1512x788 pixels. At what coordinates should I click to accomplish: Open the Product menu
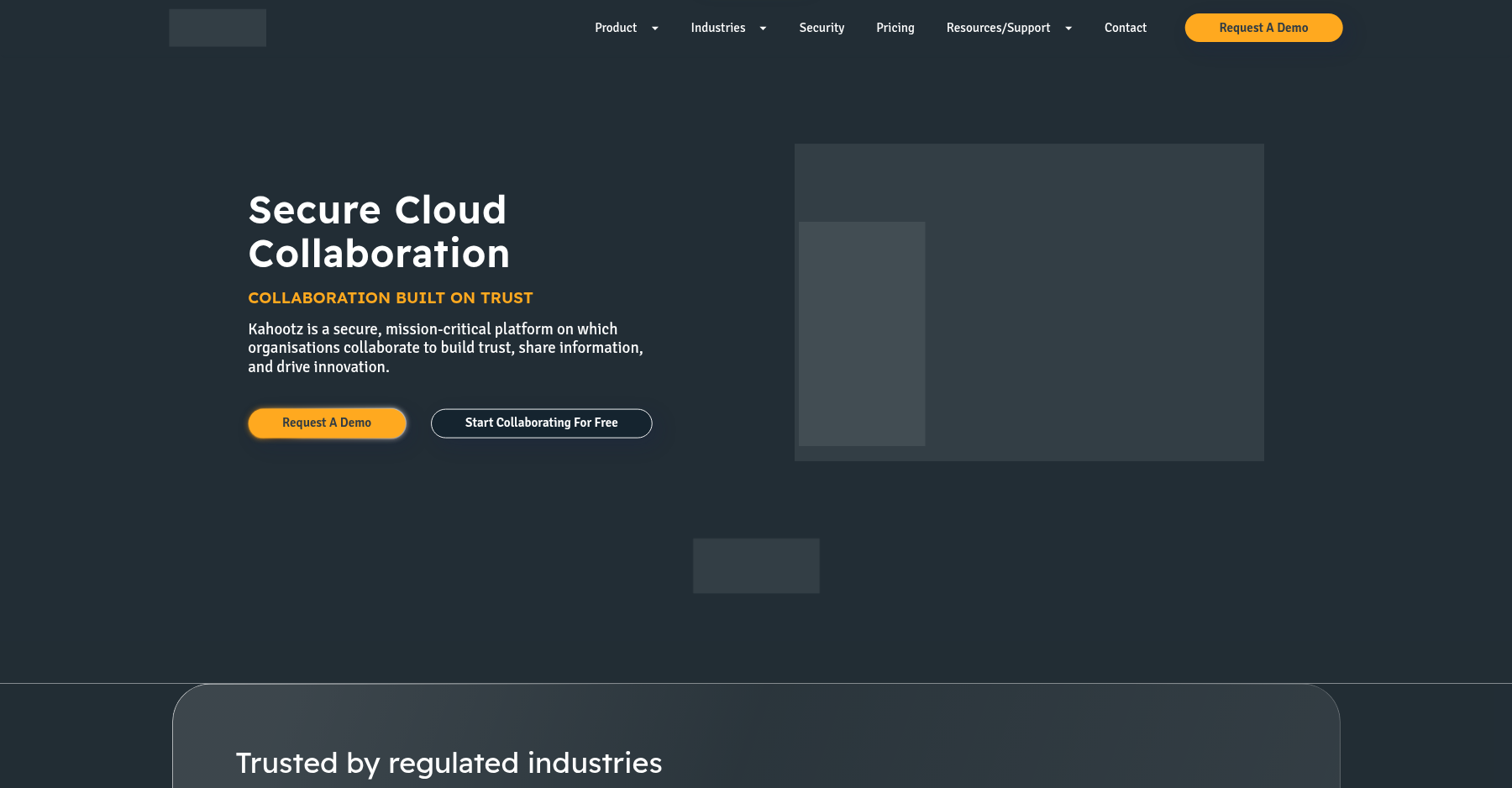[x=616, y=28]
